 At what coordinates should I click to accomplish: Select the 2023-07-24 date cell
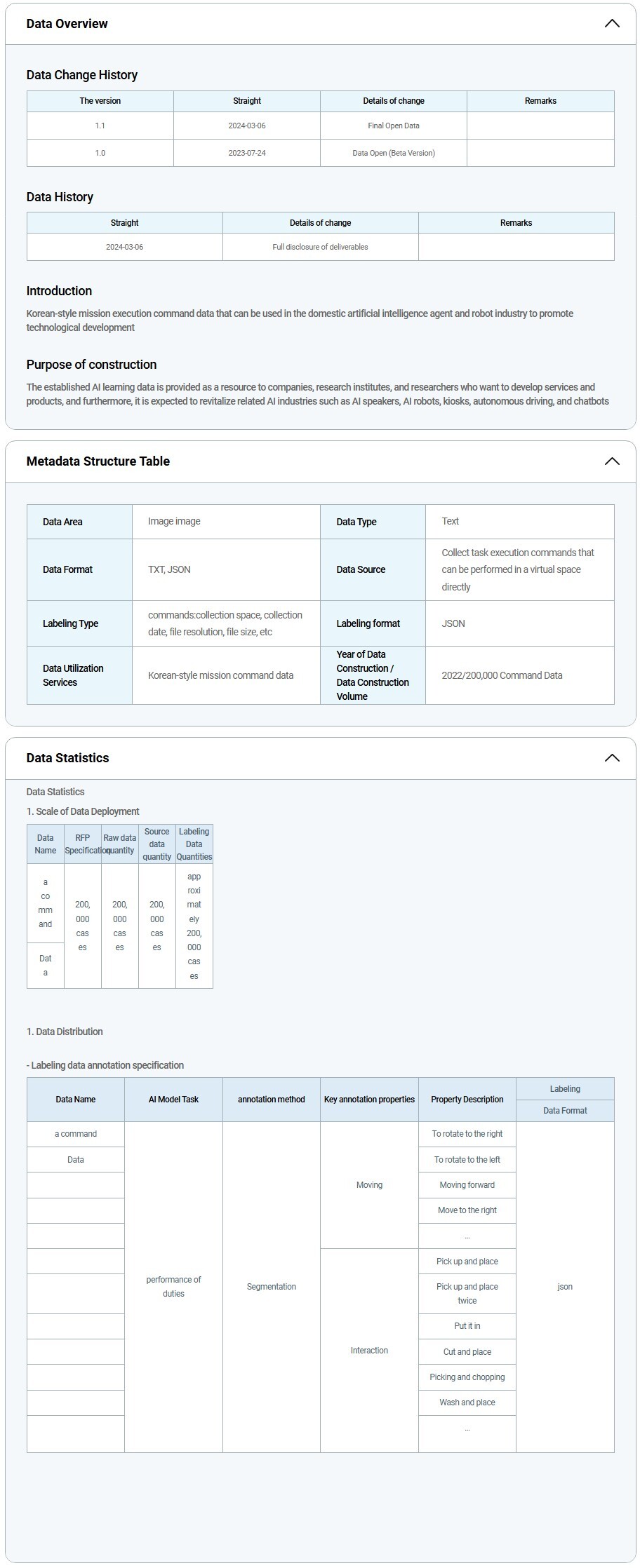tap(247, 153)
